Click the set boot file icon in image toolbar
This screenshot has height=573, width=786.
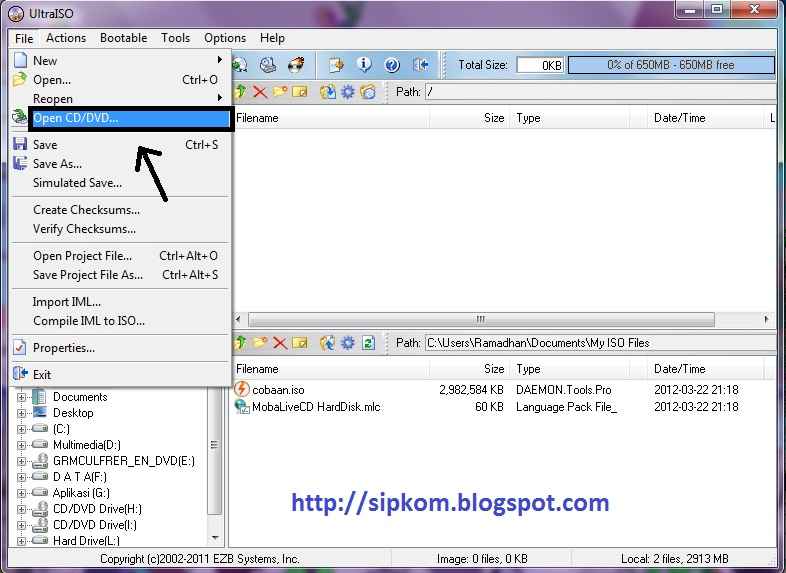(x=368, y=92)
